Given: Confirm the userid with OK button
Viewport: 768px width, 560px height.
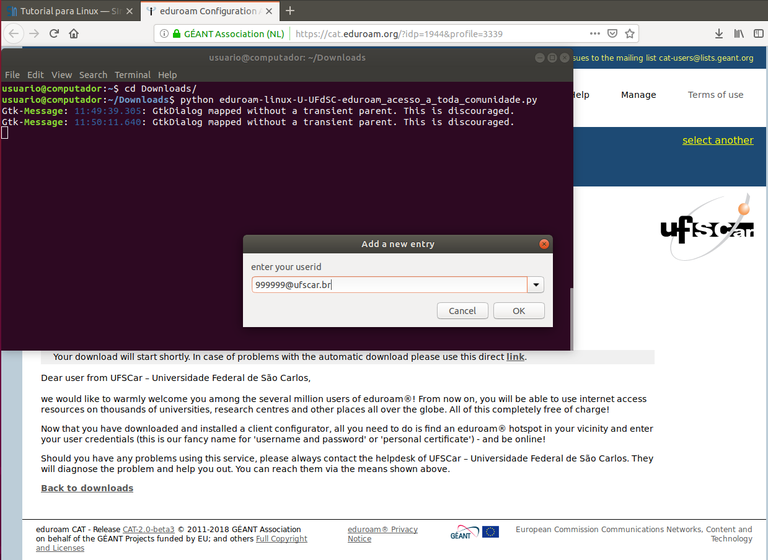Looking at the screenshot, I should (x=519, y=311).
